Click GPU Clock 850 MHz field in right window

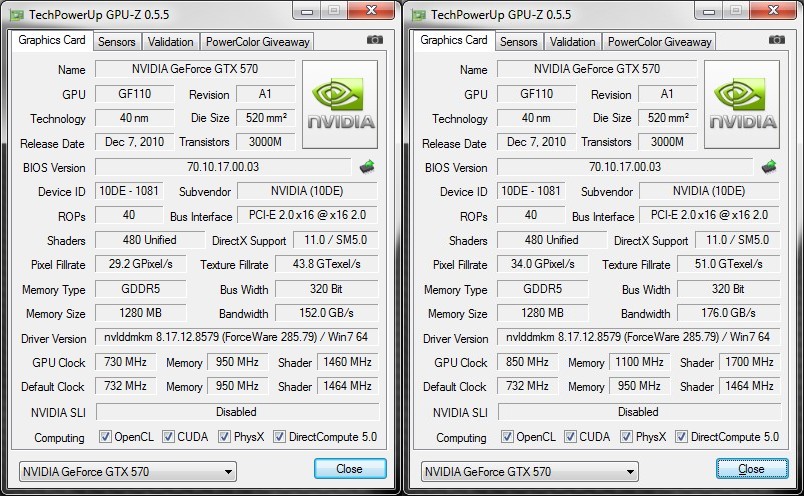(529, 362)
